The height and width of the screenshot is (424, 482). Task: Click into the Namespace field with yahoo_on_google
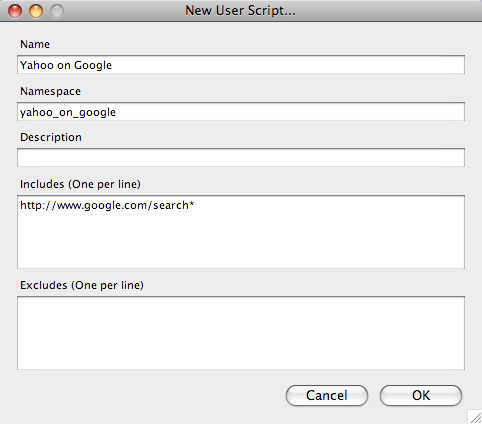pos(241,112)
